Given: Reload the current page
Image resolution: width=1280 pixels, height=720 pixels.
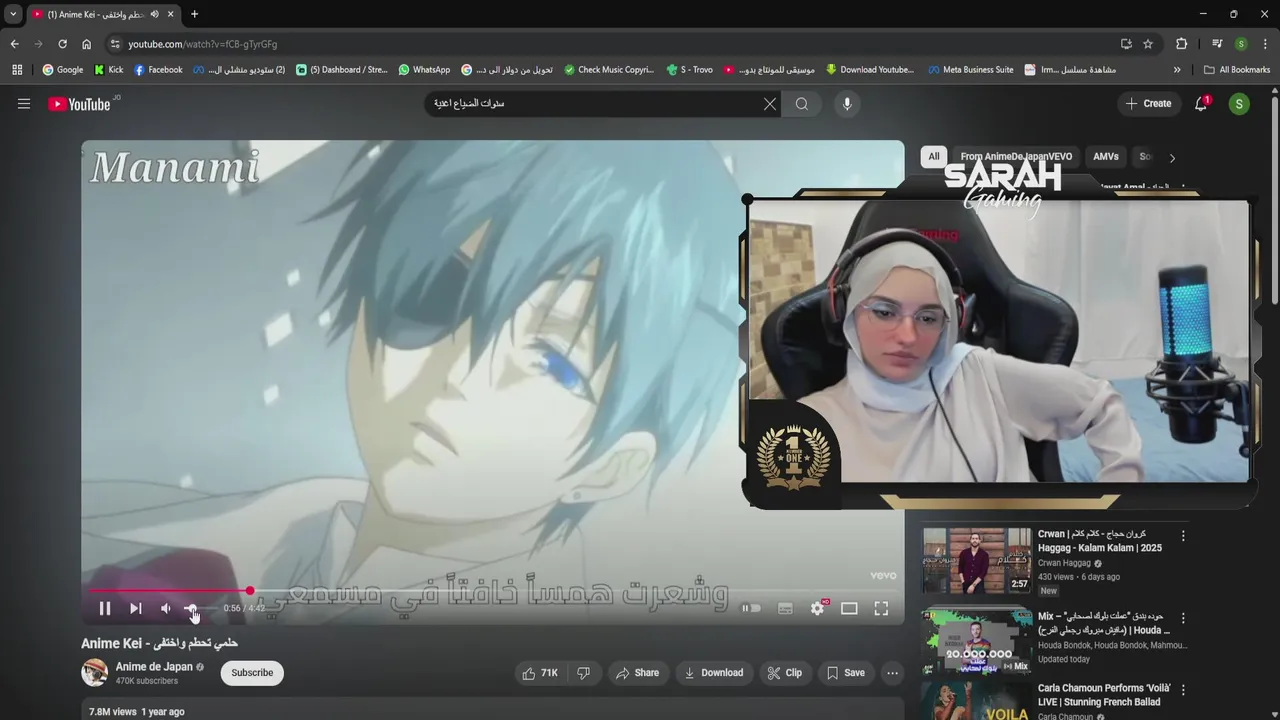Looking at the screenshot, I should (62, 44).
